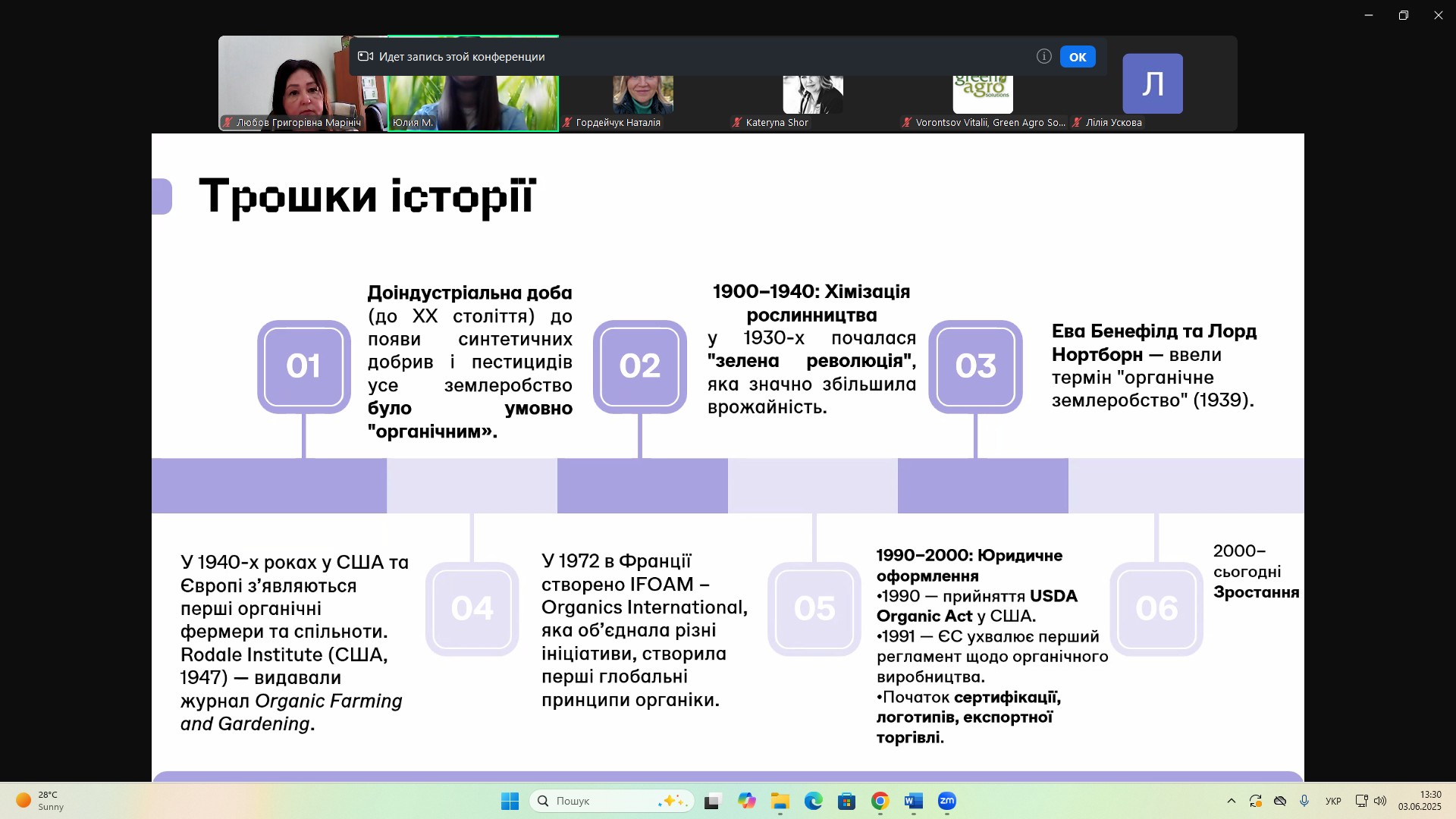Open Google Chrome from the taskbar
This screenshot has width=1456, height=819.
pos(880,801)
